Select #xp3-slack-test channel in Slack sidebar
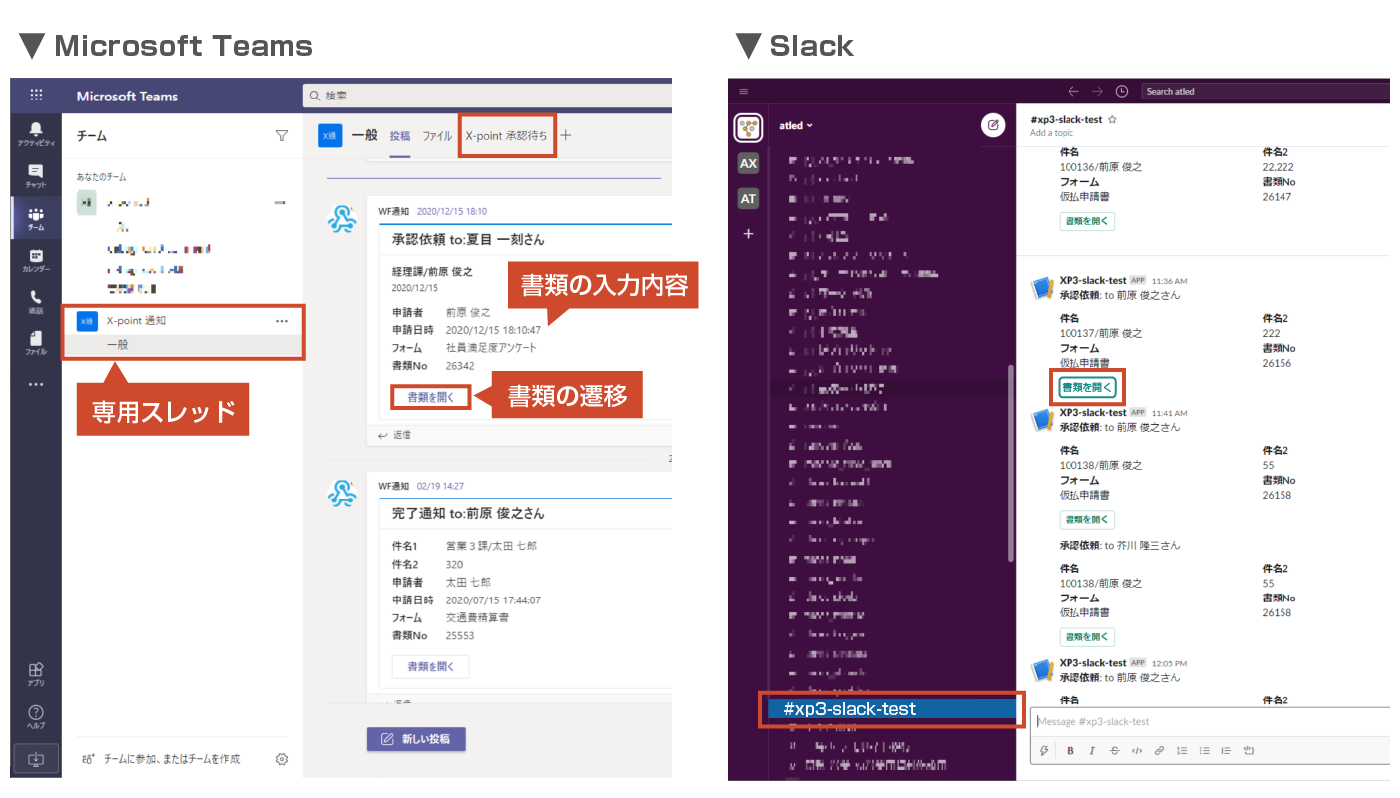The height and width of the screenshot is (798, 1400). 893,709
